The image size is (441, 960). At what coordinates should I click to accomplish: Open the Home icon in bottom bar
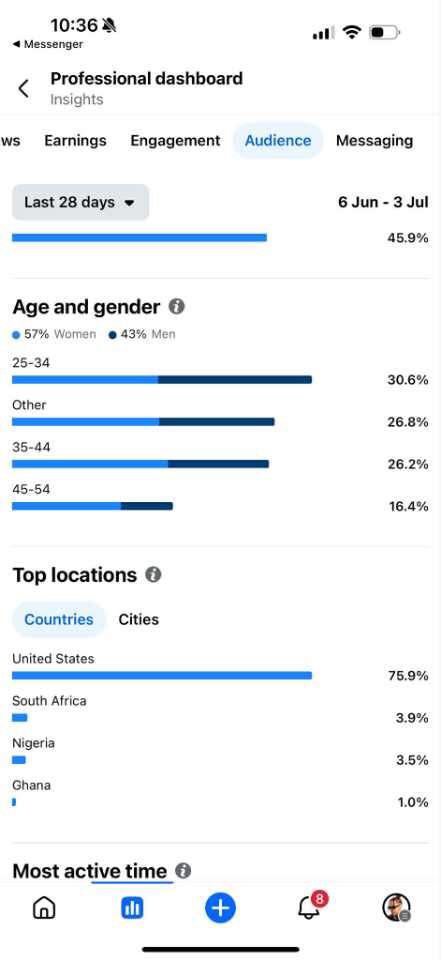[43, 908]
